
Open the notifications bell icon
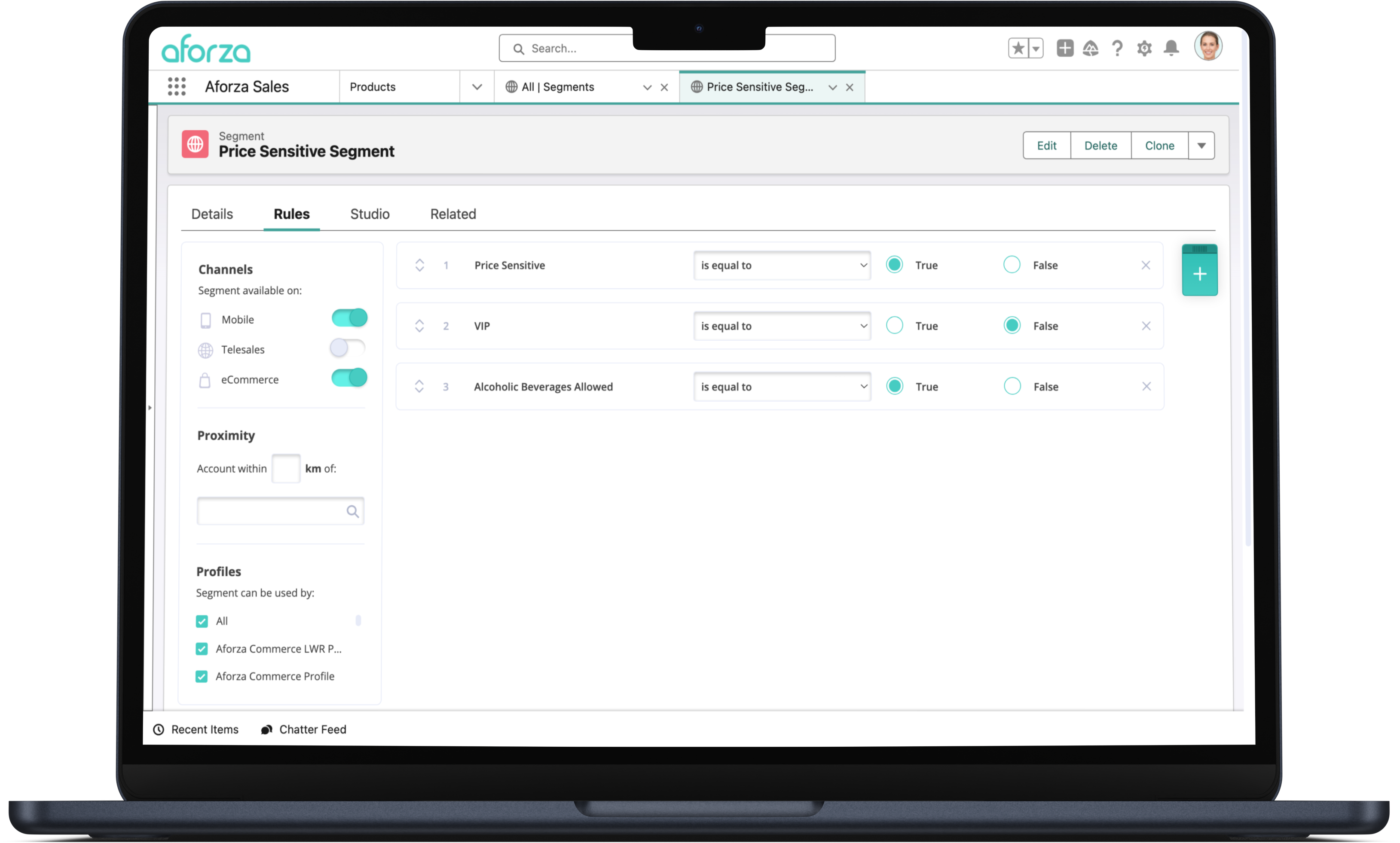[x=1171, y=48]
